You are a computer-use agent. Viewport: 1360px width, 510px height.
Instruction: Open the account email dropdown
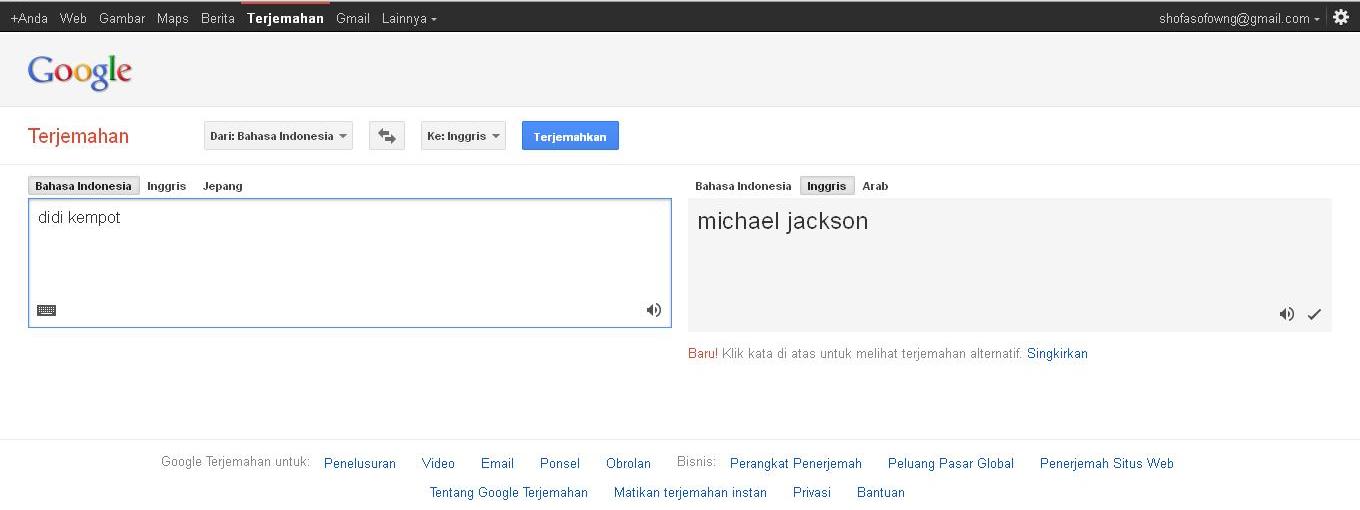pyautogui.click(x=1239, y=18)
